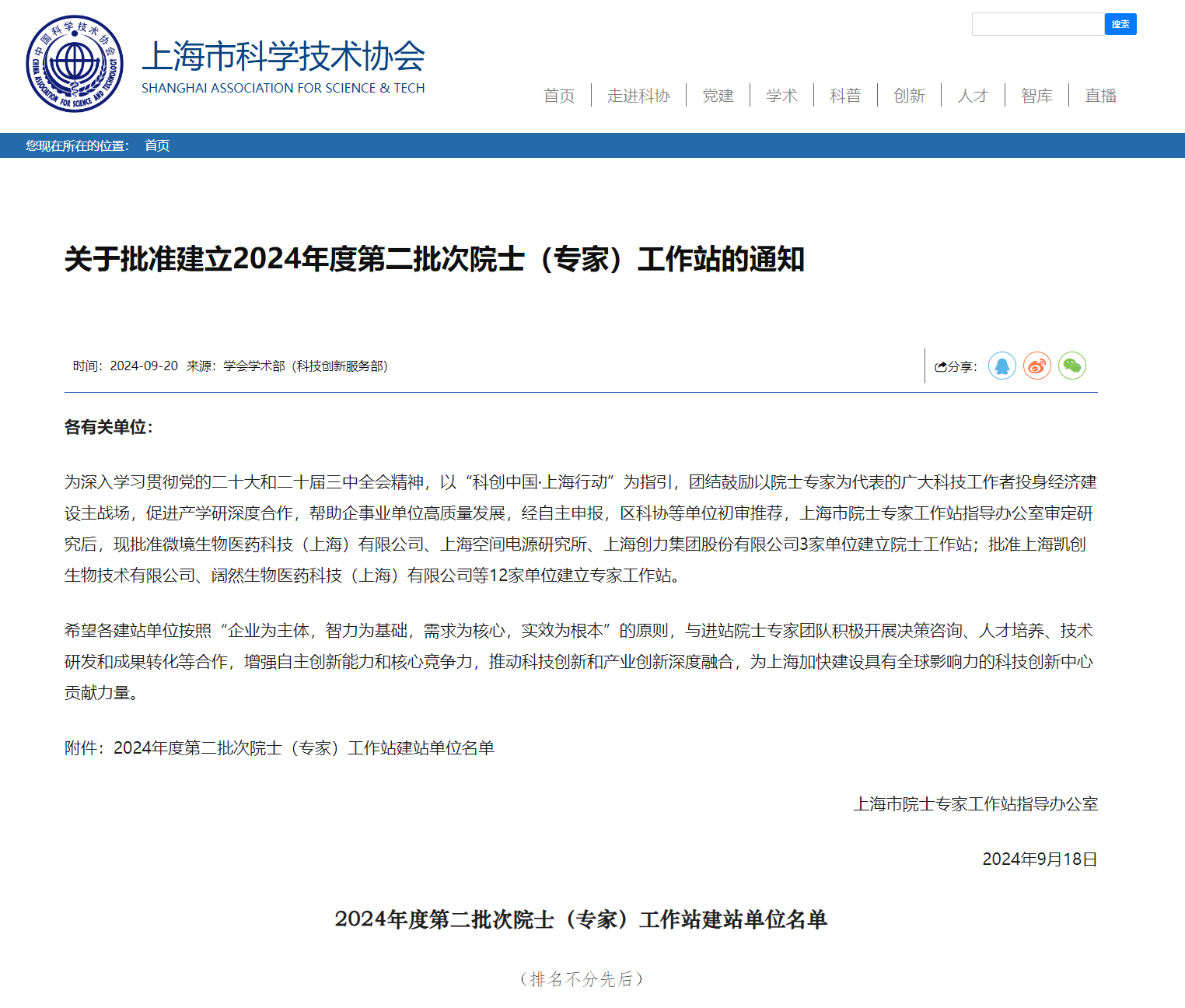Focus the search text input box

click(1037, 24)
